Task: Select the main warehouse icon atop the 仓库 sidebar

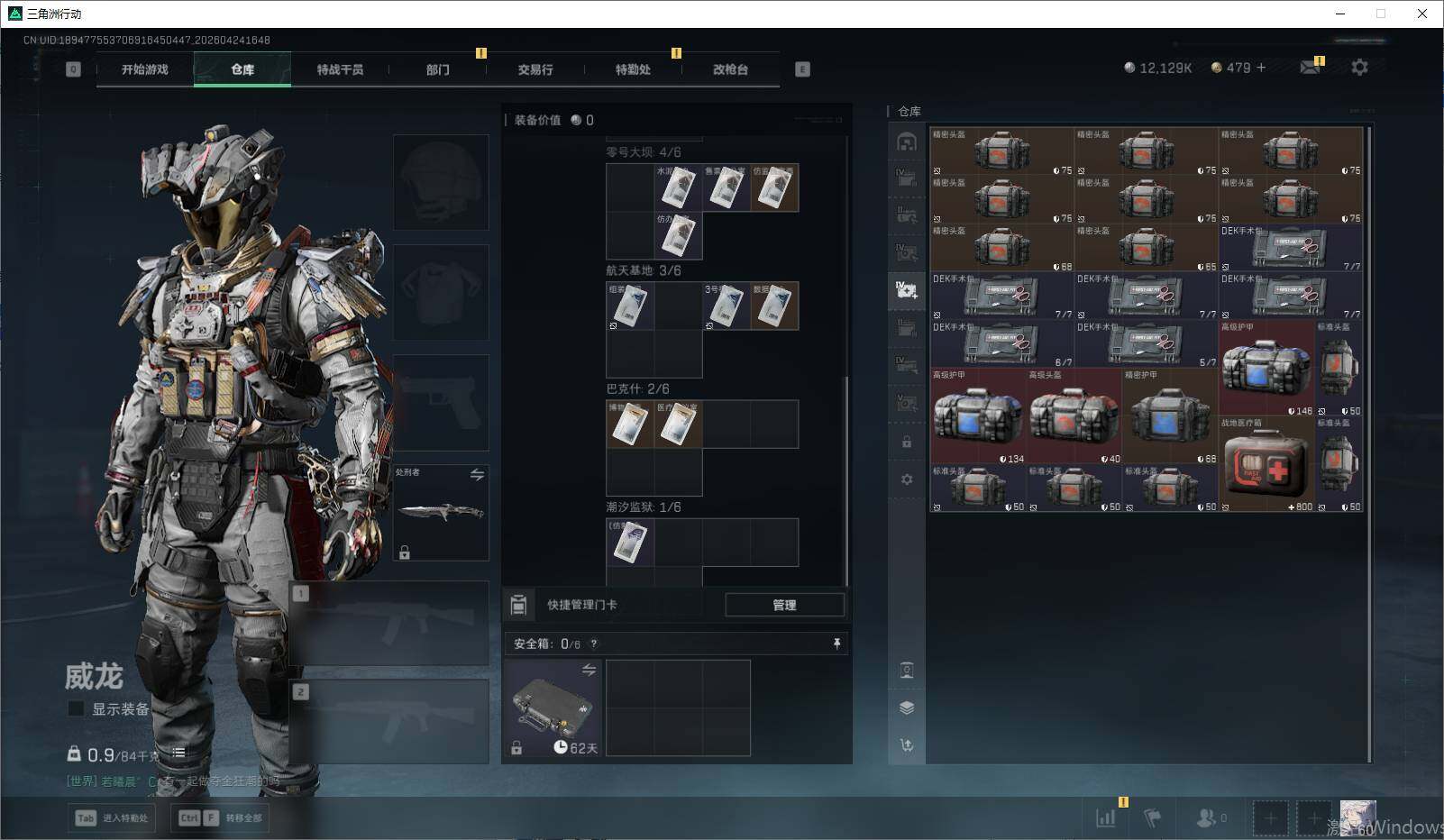Action: click(x=907, y=142)
